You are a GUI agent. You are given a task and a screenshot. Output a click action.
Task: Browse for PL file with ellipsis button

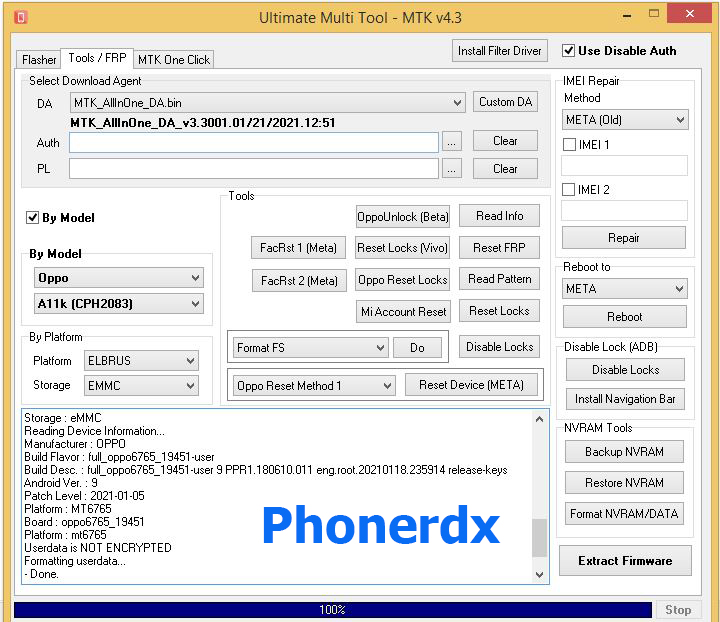pos(451,169)
